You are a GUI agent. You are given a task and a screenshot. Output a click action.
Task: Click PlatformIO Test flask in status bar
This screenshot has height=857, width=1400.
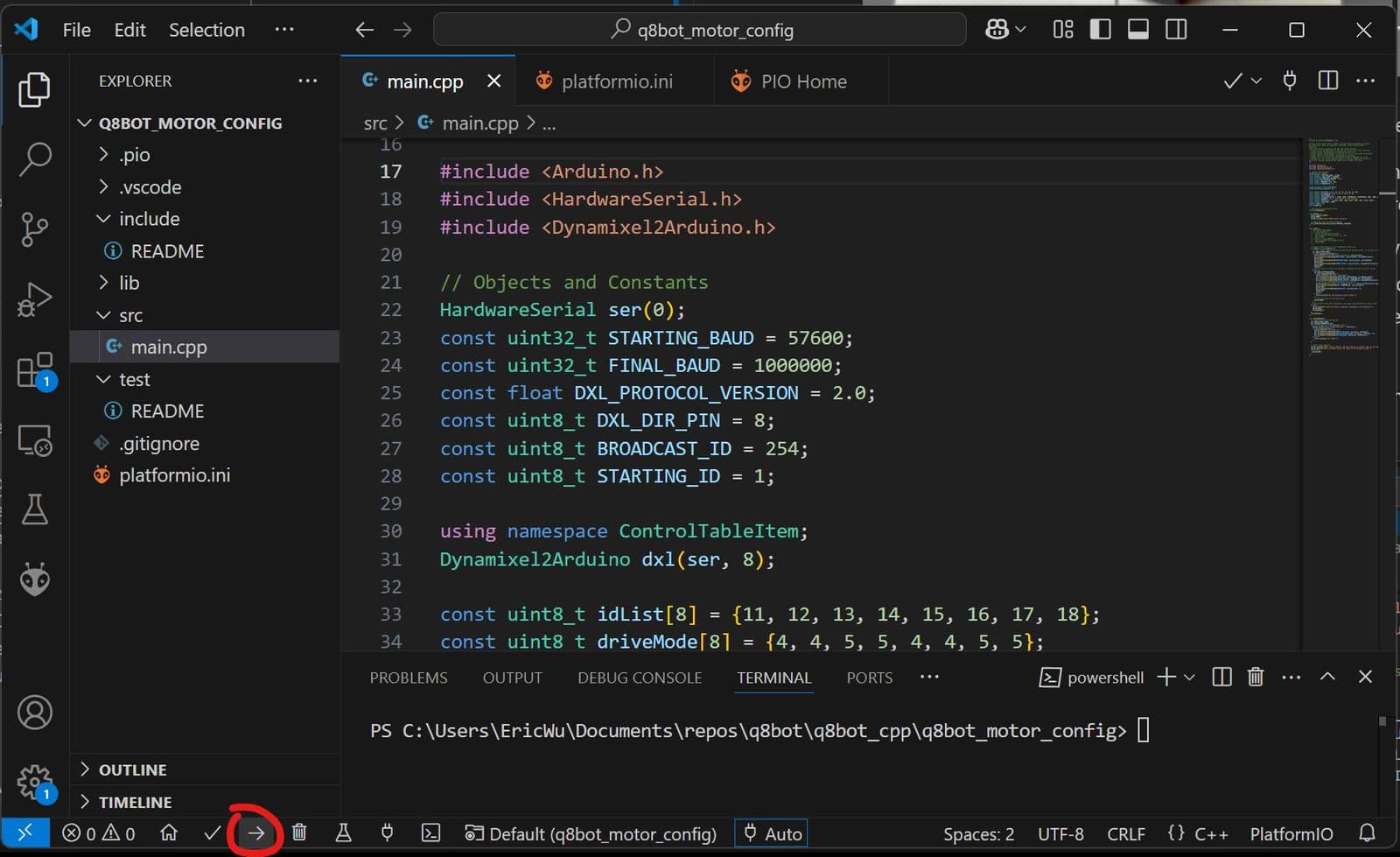(343, 832)
